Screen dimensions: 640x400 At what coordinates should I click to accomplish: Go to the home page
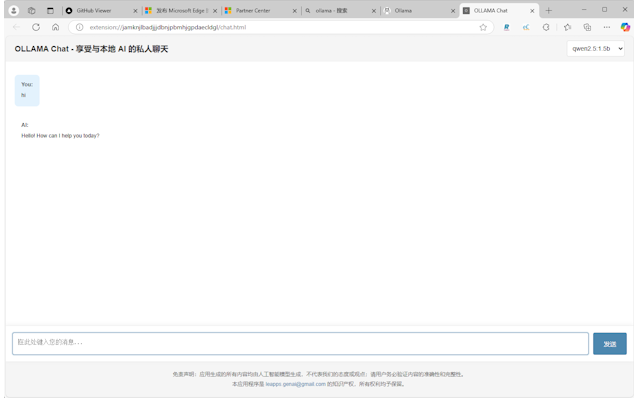click(x=56, y=27)
